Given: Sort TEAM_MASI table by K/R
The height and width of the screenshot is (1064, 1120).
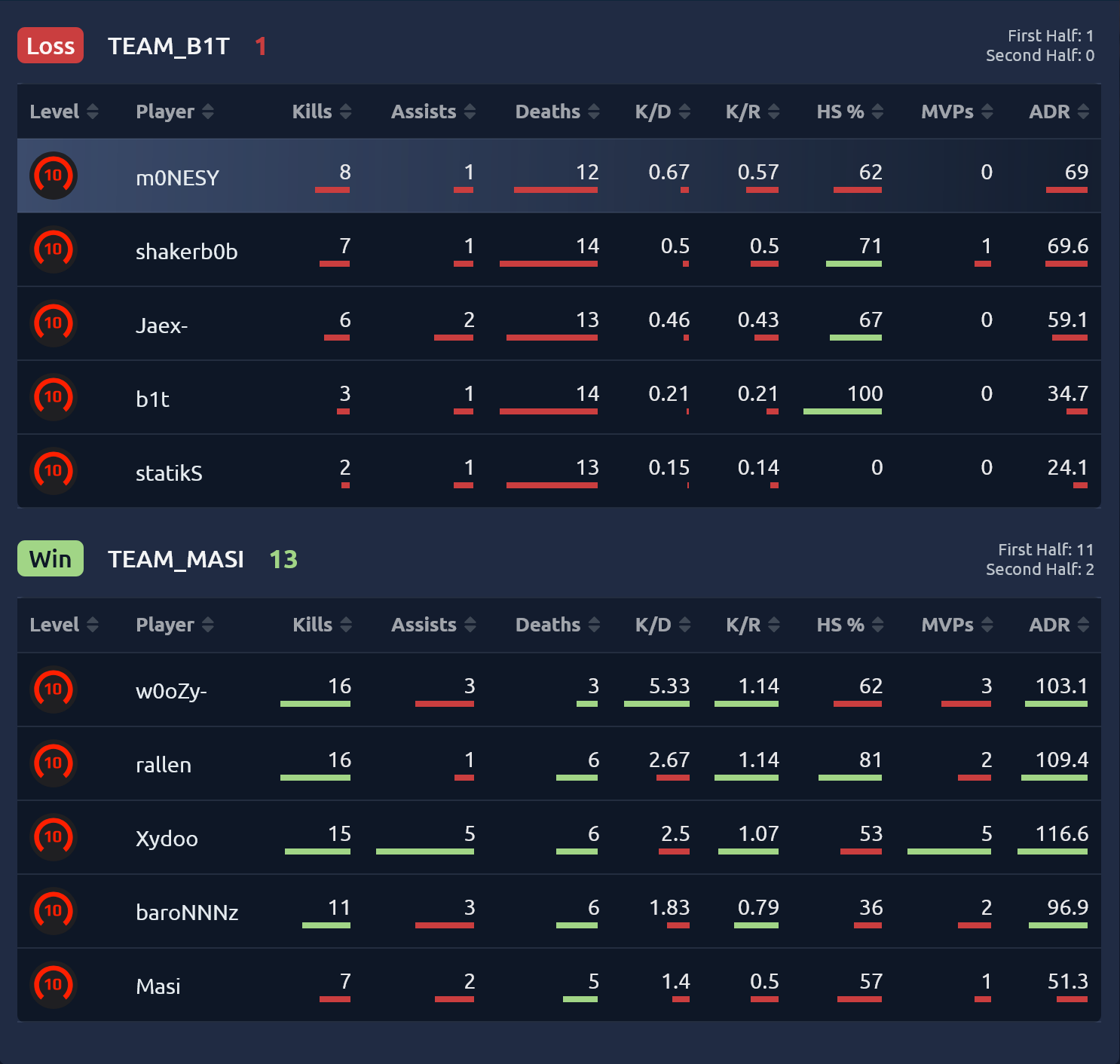Looking at the screenshot, I should (752, 625).
